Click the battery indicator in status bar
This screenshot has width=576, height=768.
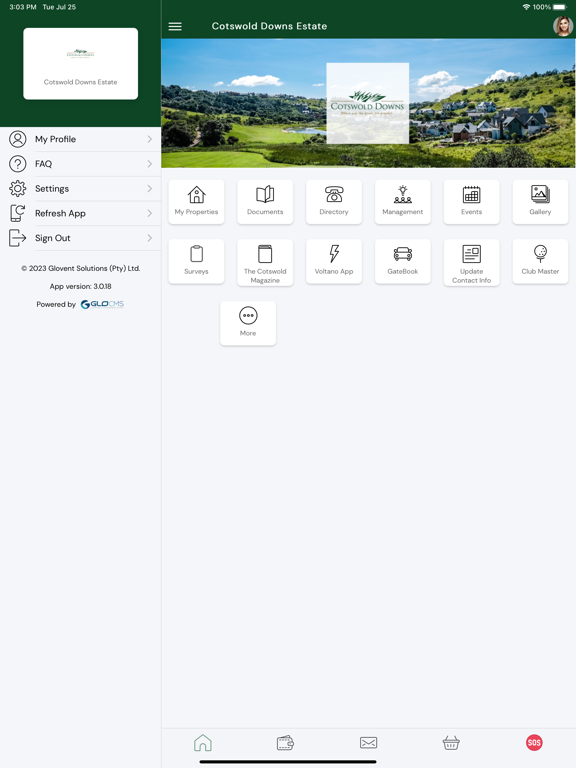(x=560, y=7)
